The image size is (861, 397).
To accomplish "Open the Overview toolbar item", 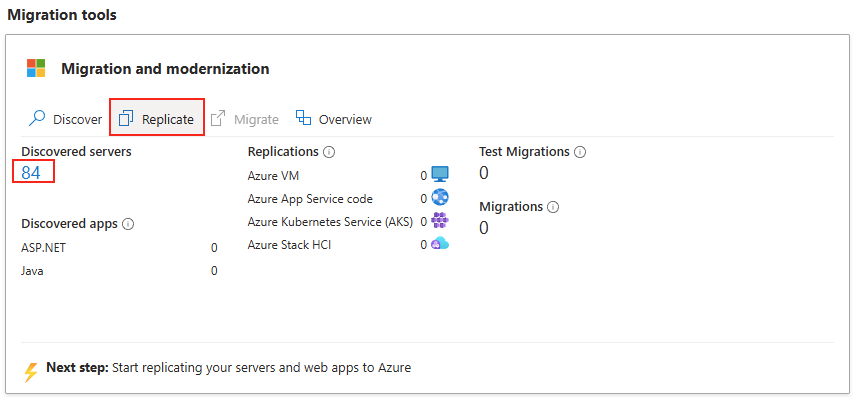I will pos(334,119).
